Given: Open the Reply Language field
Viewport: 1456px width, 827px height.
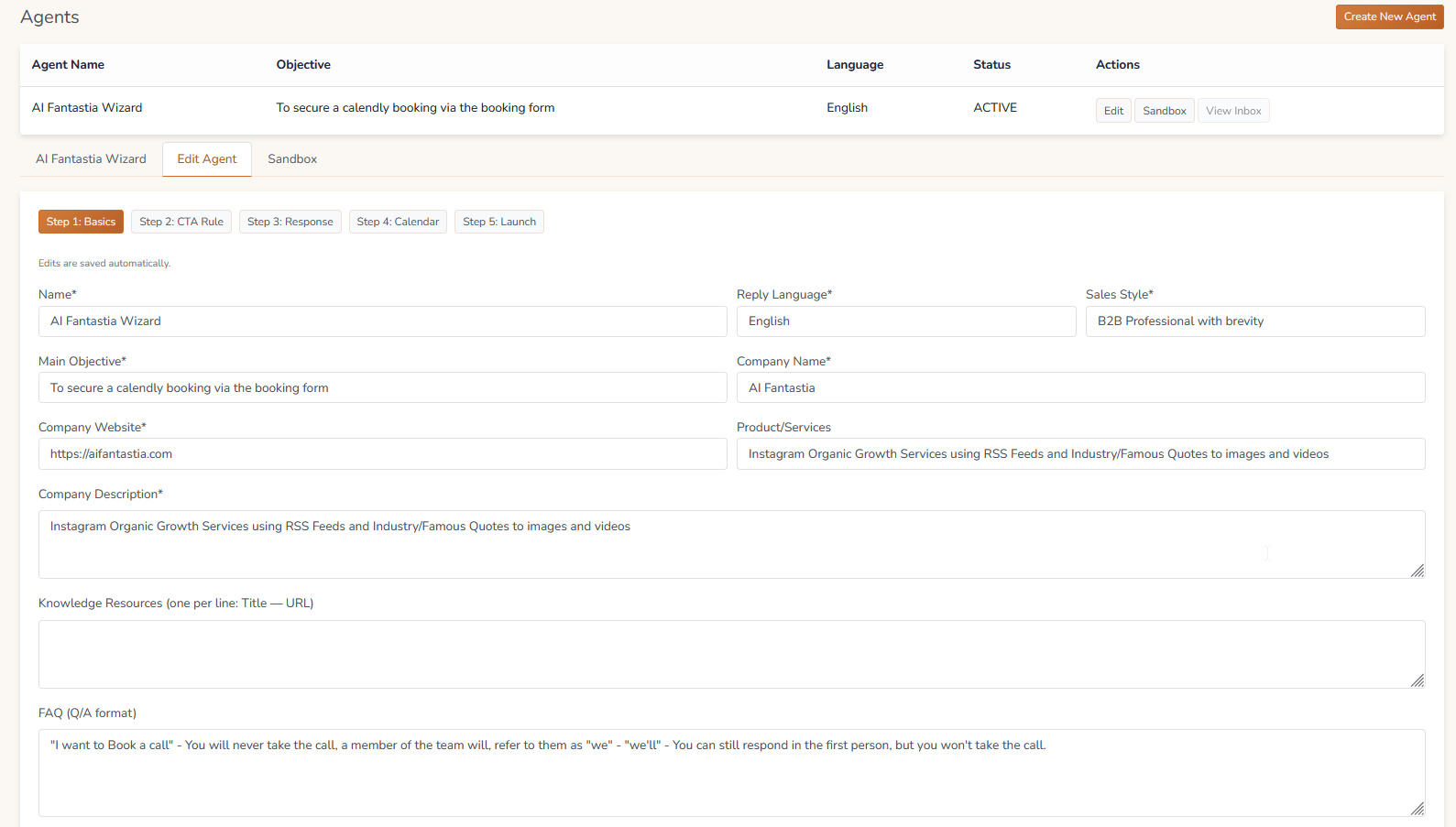Looking at the screenshot, I should (x=906, y=321).
